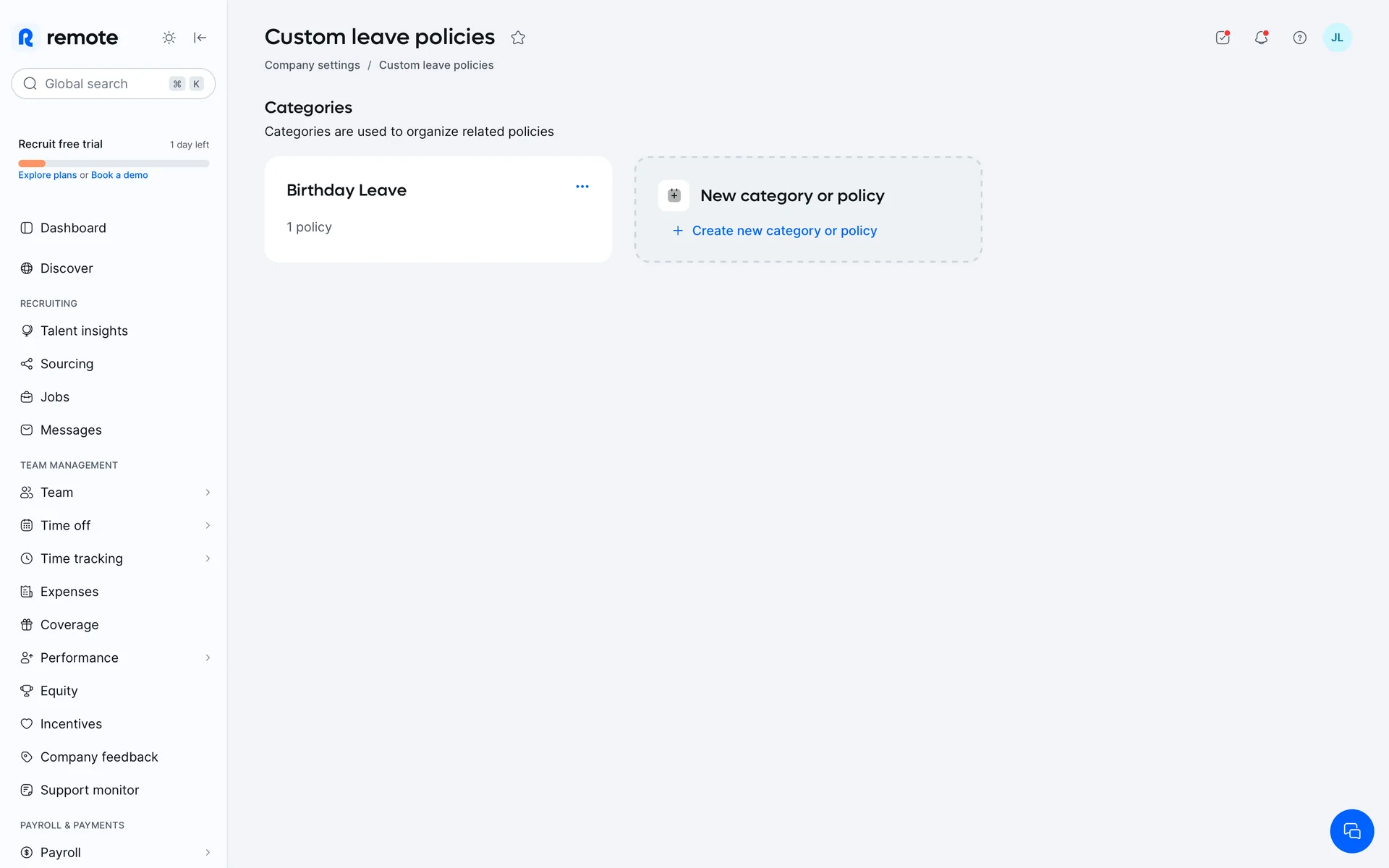Open the chat support bubble button
The image size is (1389, 868).
1351,831
